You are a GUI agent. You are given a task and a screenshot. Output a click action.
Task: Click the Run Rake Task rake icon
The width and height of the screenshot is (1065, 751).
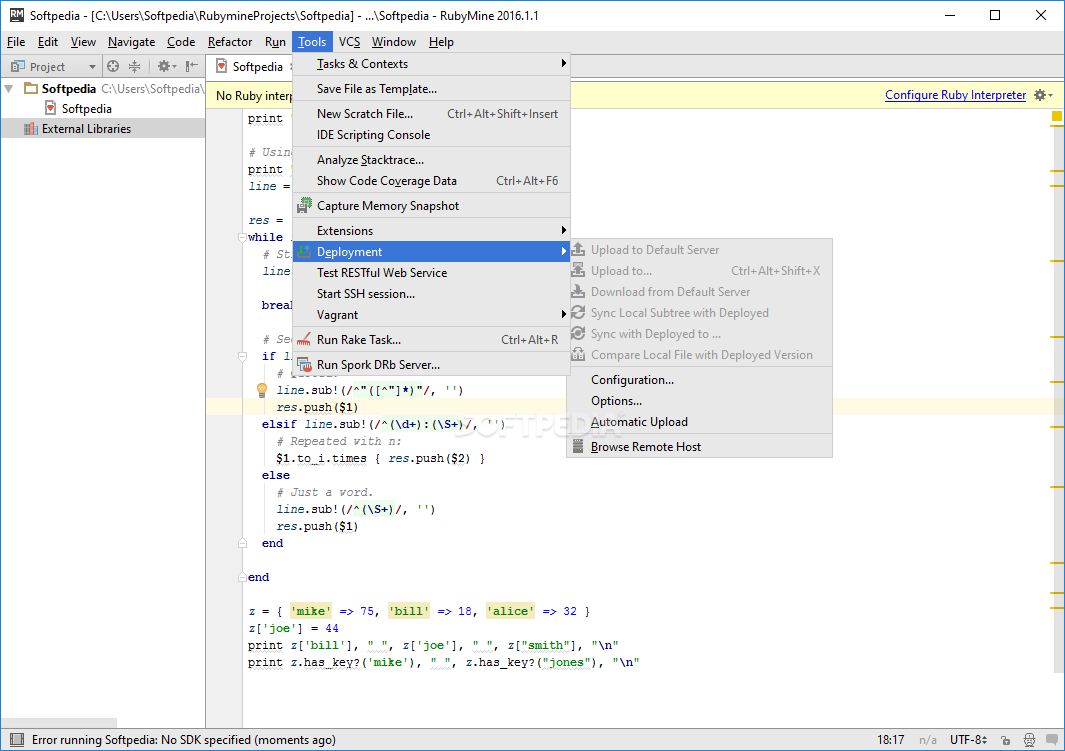(304, 340)
